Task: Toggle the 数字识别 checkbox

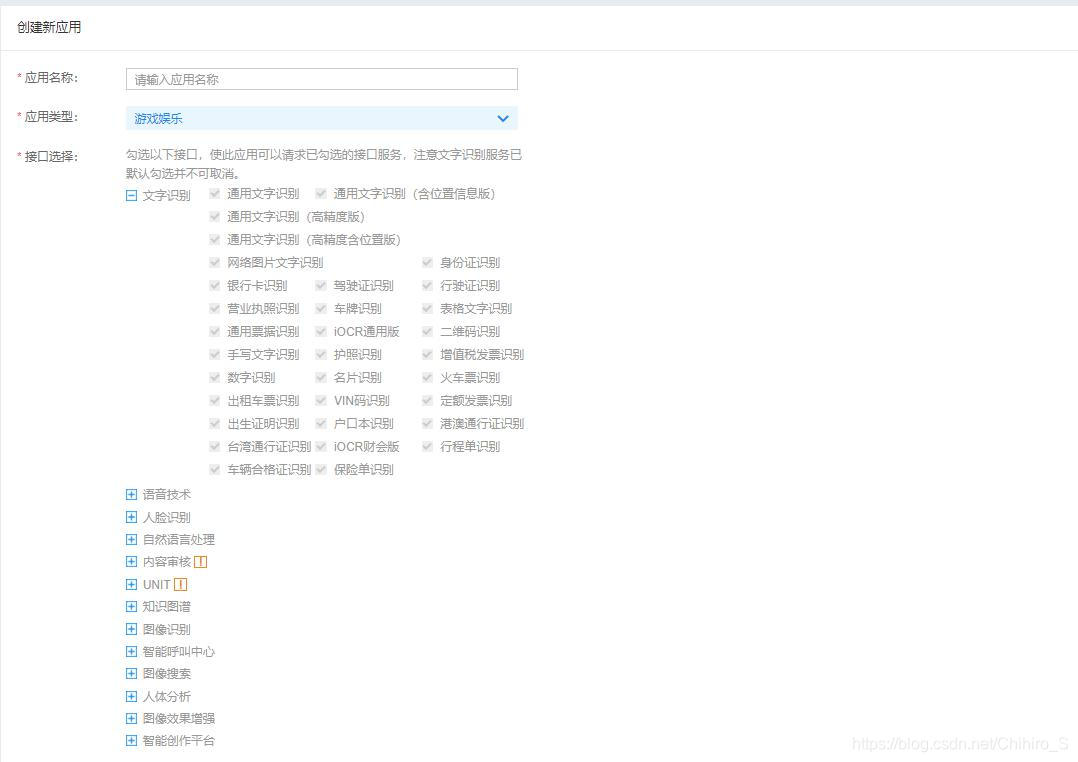Action: point(214,378)
